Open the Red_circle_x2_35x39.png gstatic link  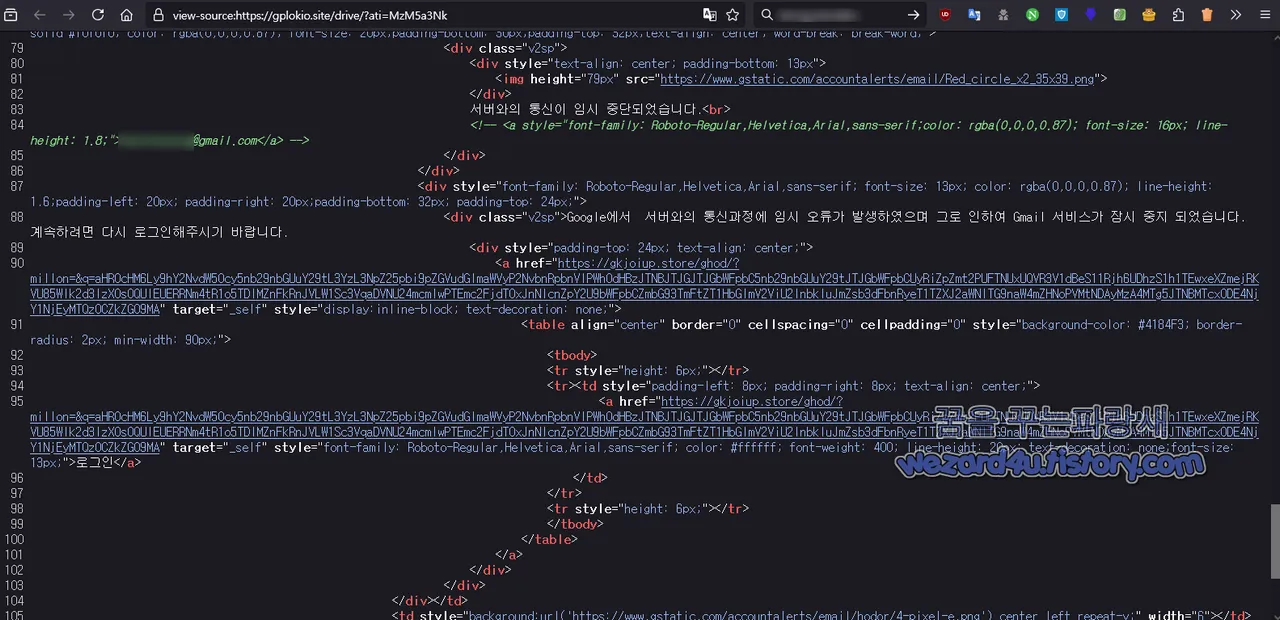click(877, 79)
